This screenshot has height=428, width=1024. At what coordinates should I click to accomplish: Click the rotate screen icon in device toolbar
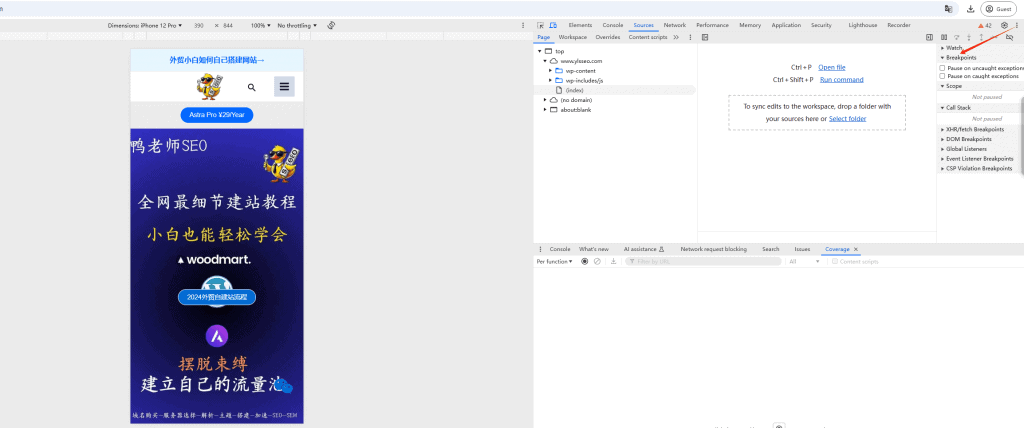coord(331,25)
